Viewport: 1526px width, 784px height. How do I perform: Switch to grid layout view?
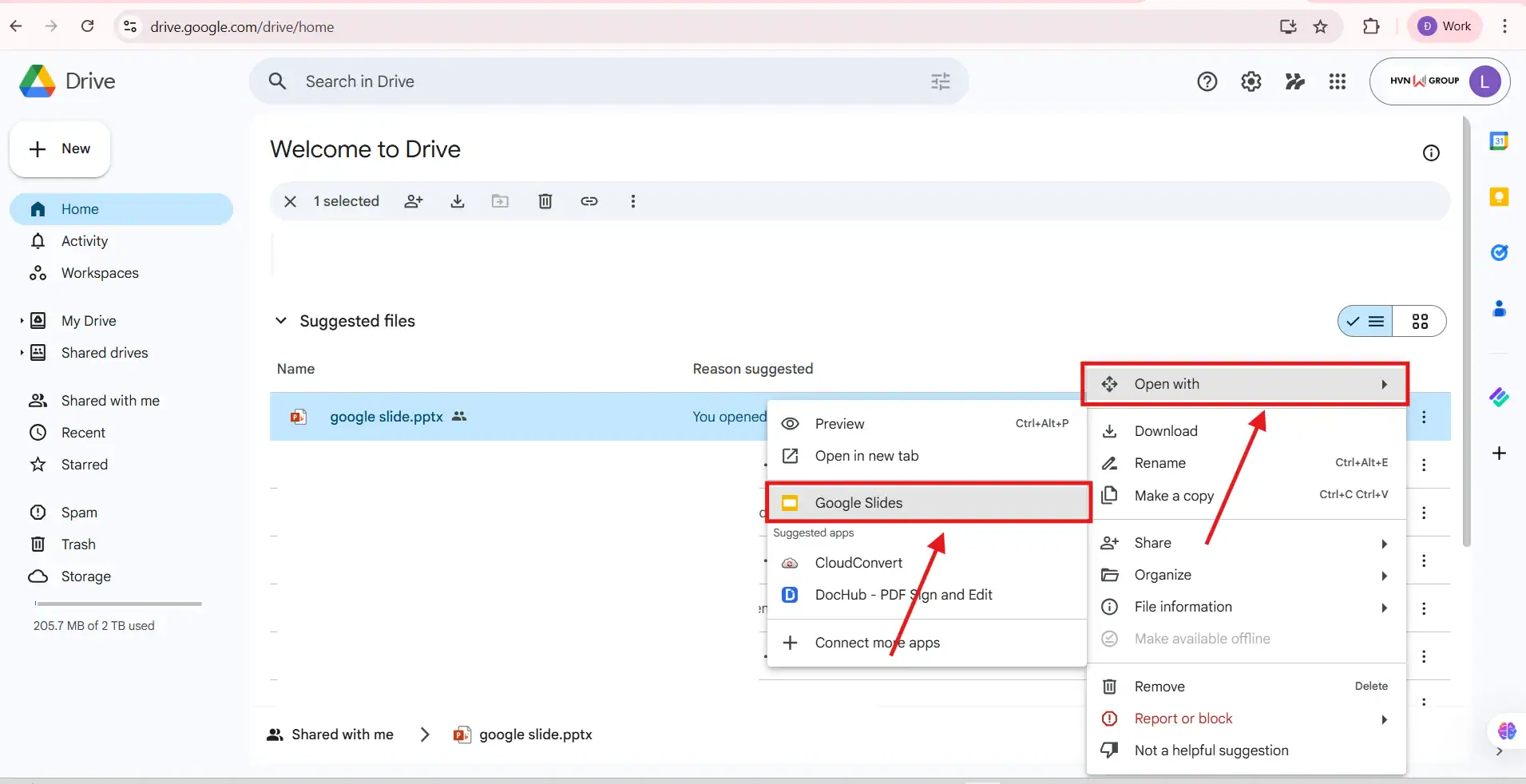(1420, 321)
